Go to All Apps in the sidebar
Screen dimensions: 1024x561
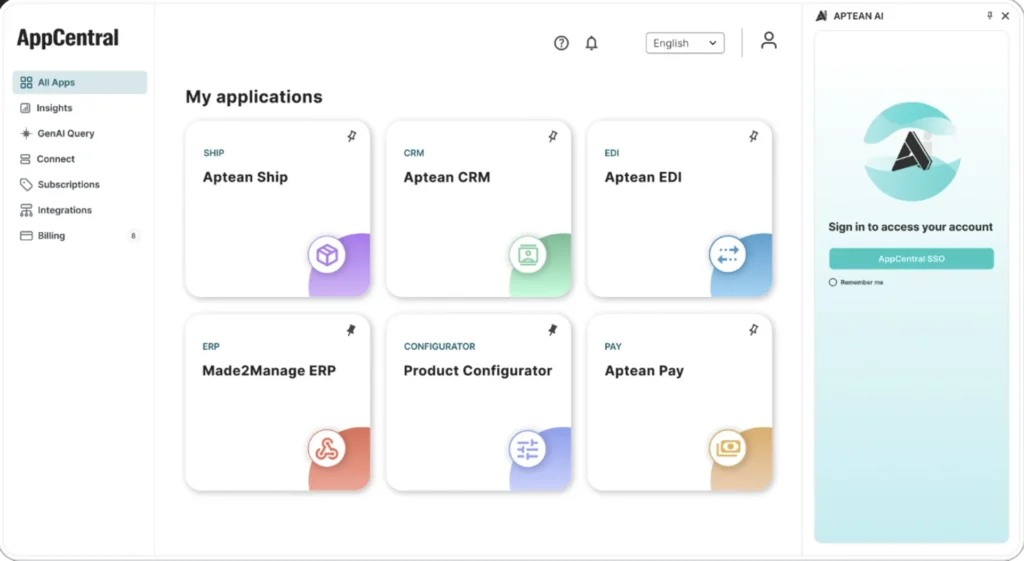(x=80, y=82)
